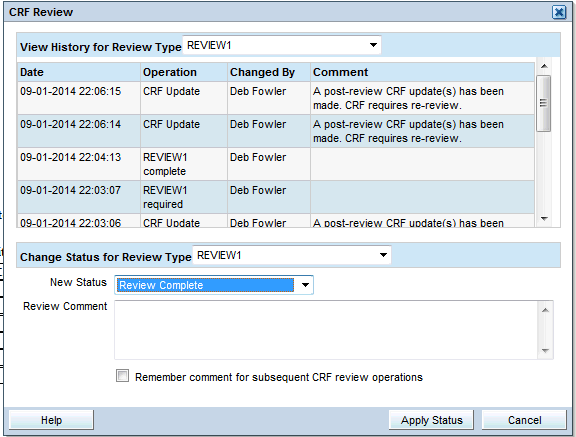This screenshot has height=437, width=576.
Task: Click Review Comment scroll down arrow
Action: 546,350
